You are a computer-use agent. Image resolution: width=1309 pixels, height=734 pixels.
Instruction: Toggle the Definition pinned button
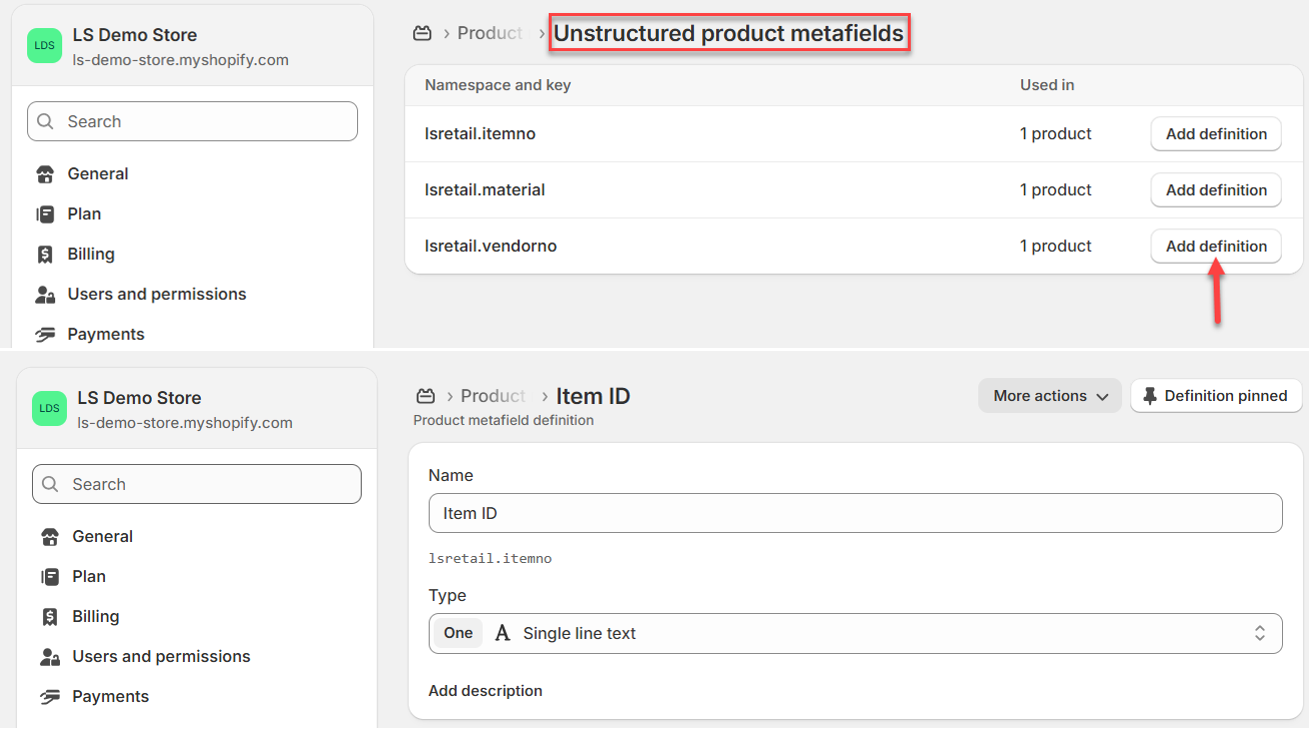click(x=1216, y=396)
